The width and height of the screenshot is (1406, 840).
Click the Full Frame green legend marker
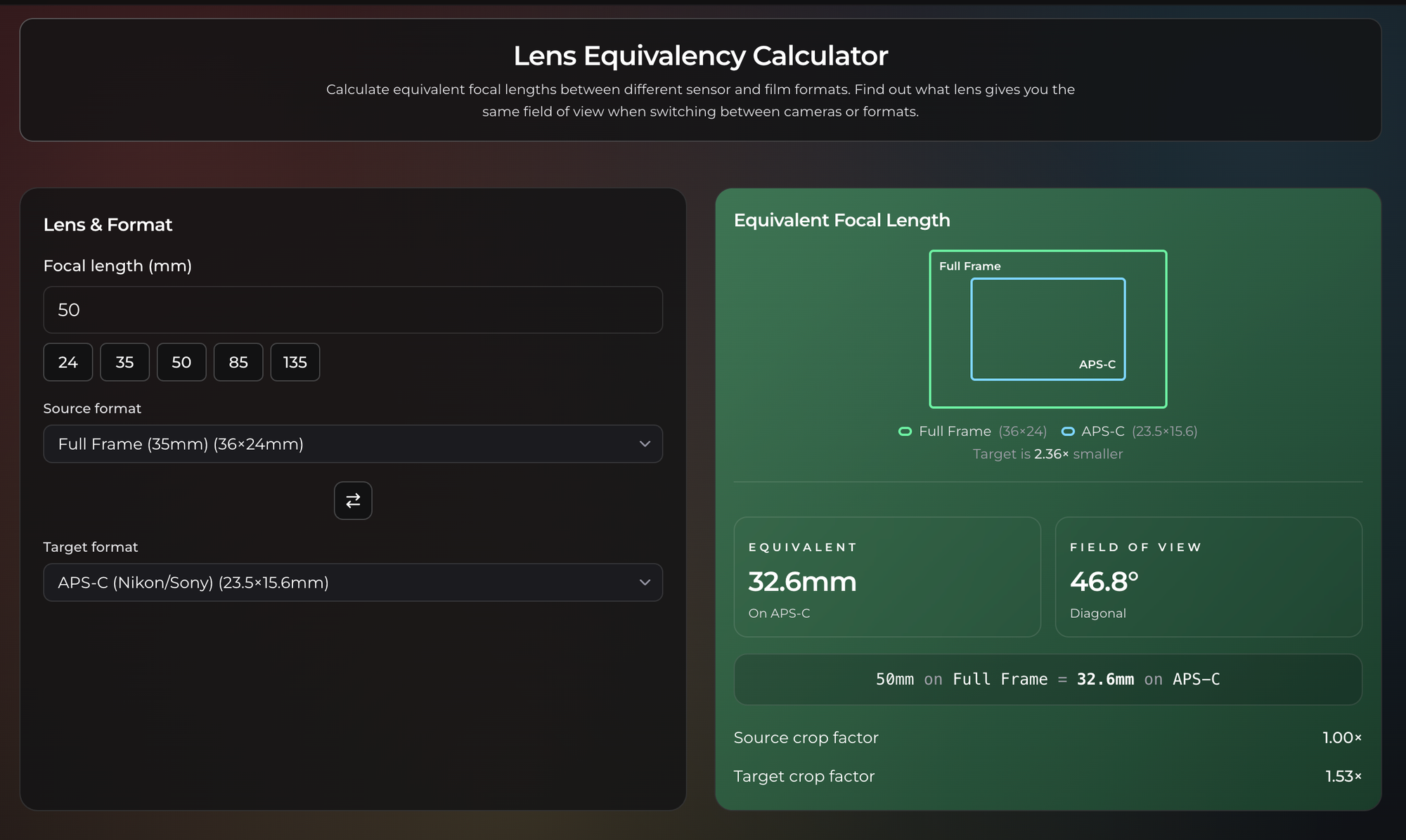(x=905, y=432)
